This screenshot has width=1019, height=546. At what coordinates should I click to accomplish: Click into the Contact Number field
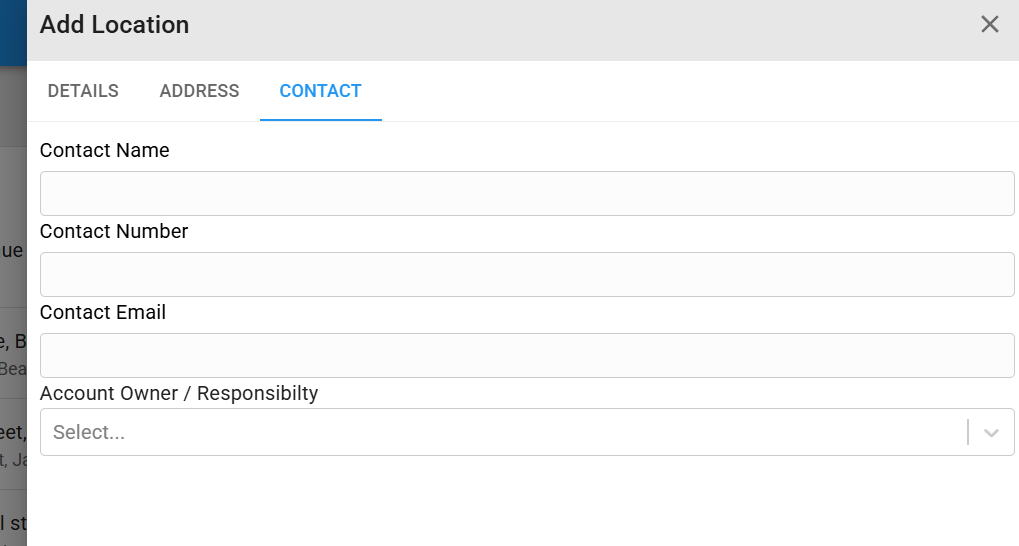coord(527,274)
